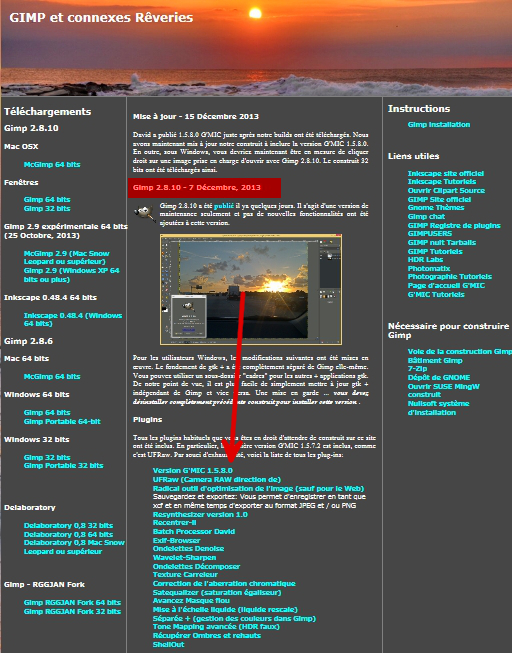Open Gimp 2.9 Windows XP 64 bits link

pyautogui.click(x=71, y=275)
